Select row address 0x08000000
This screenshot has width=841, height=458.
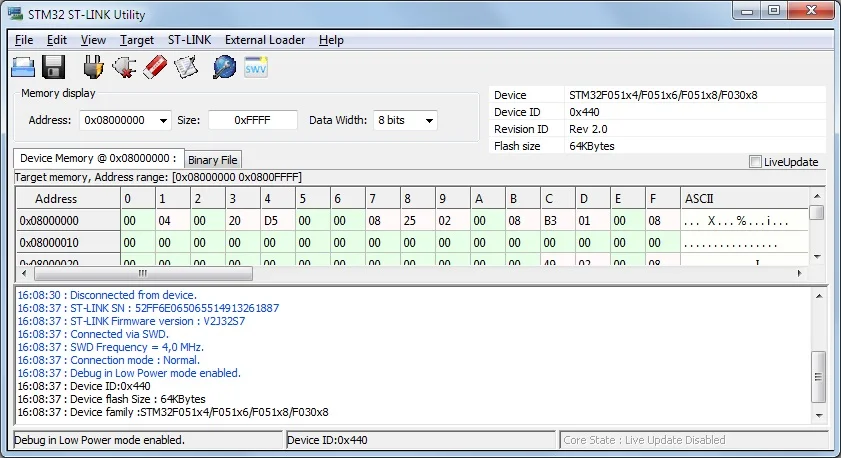tap(68, 220)
